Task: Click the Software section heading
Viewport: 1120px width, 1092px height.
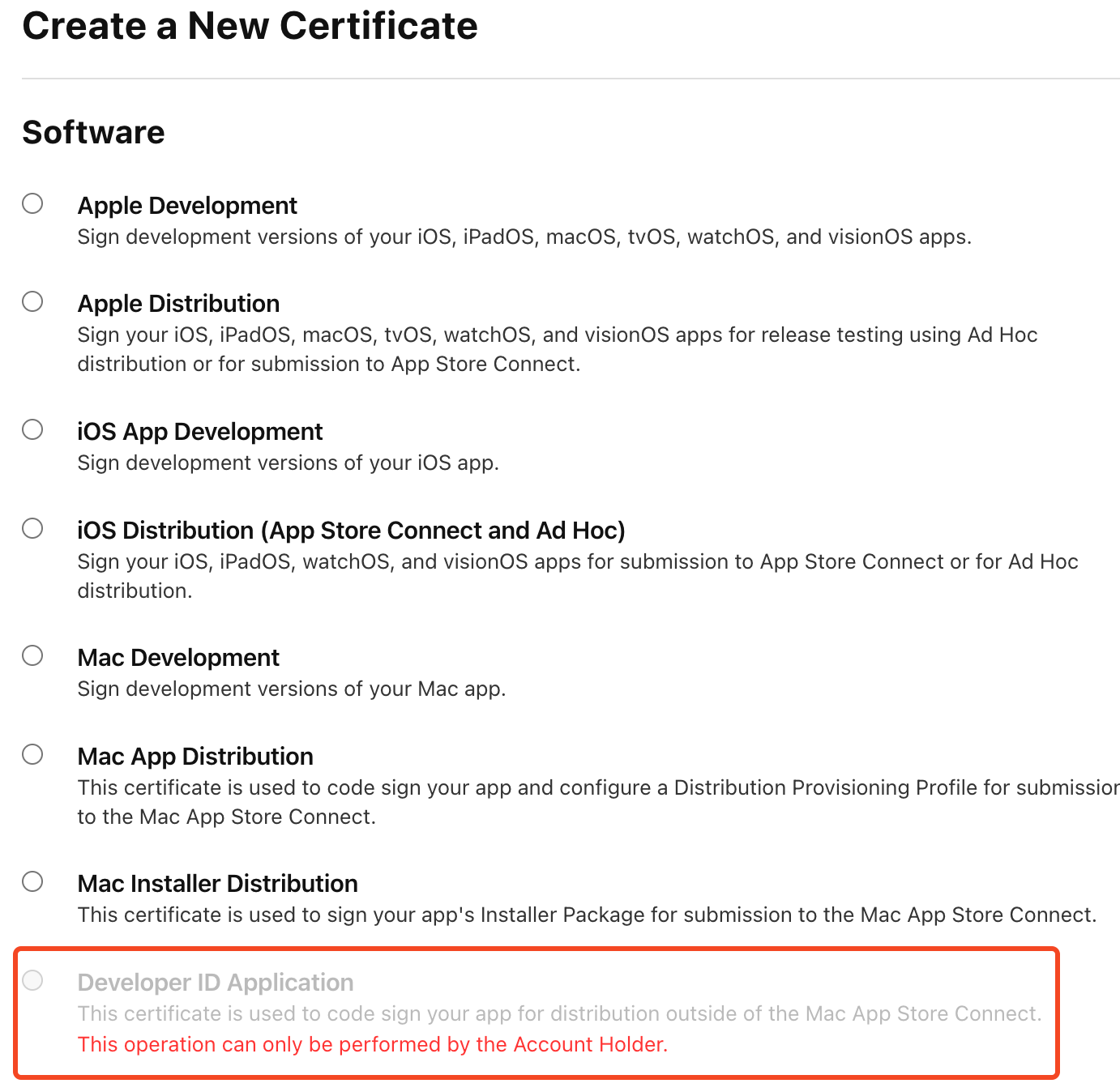Action: 93,132
